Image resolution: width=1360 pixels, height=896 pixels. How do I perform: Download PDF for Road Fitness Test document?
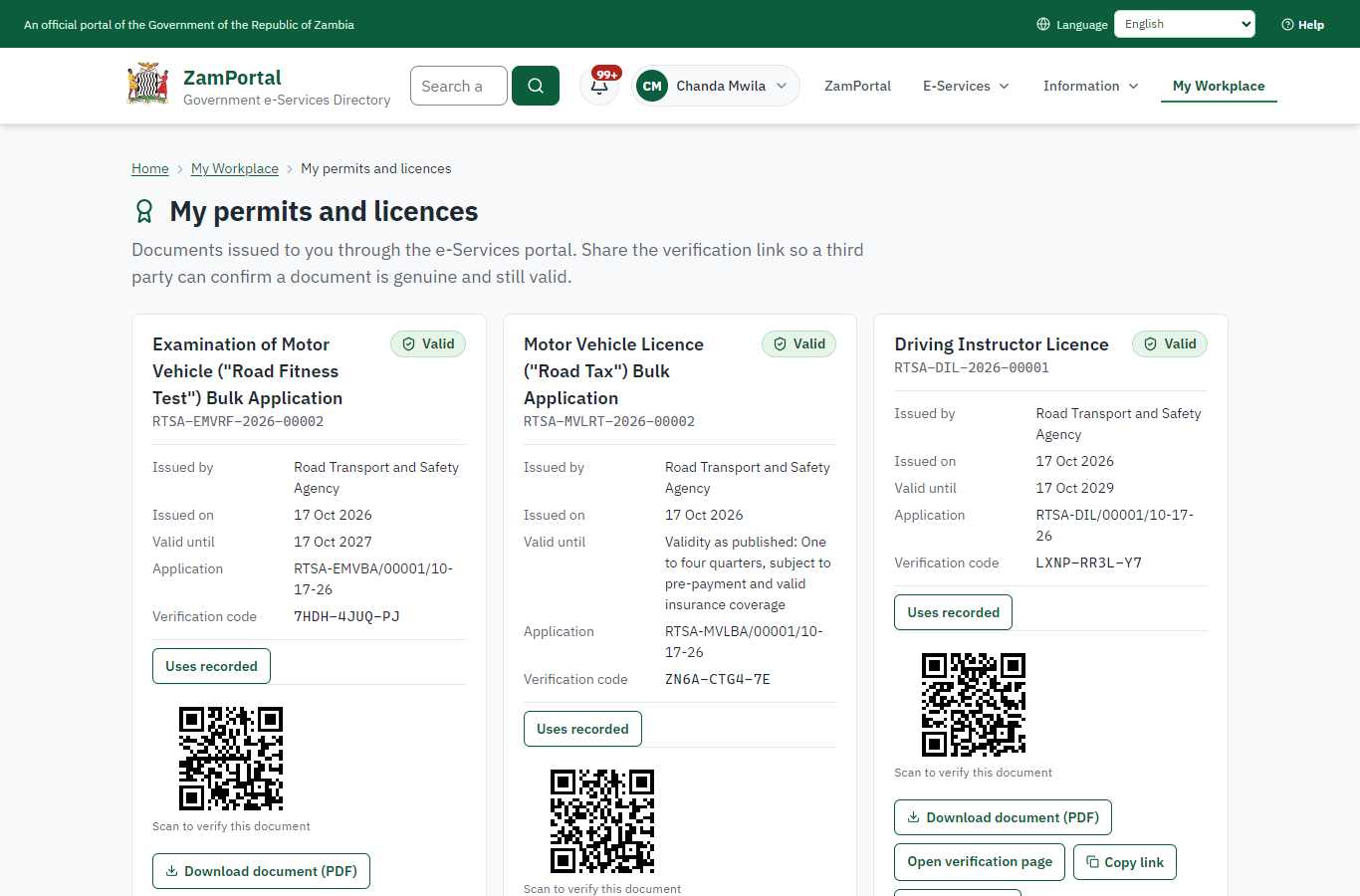tap(261, 871)
